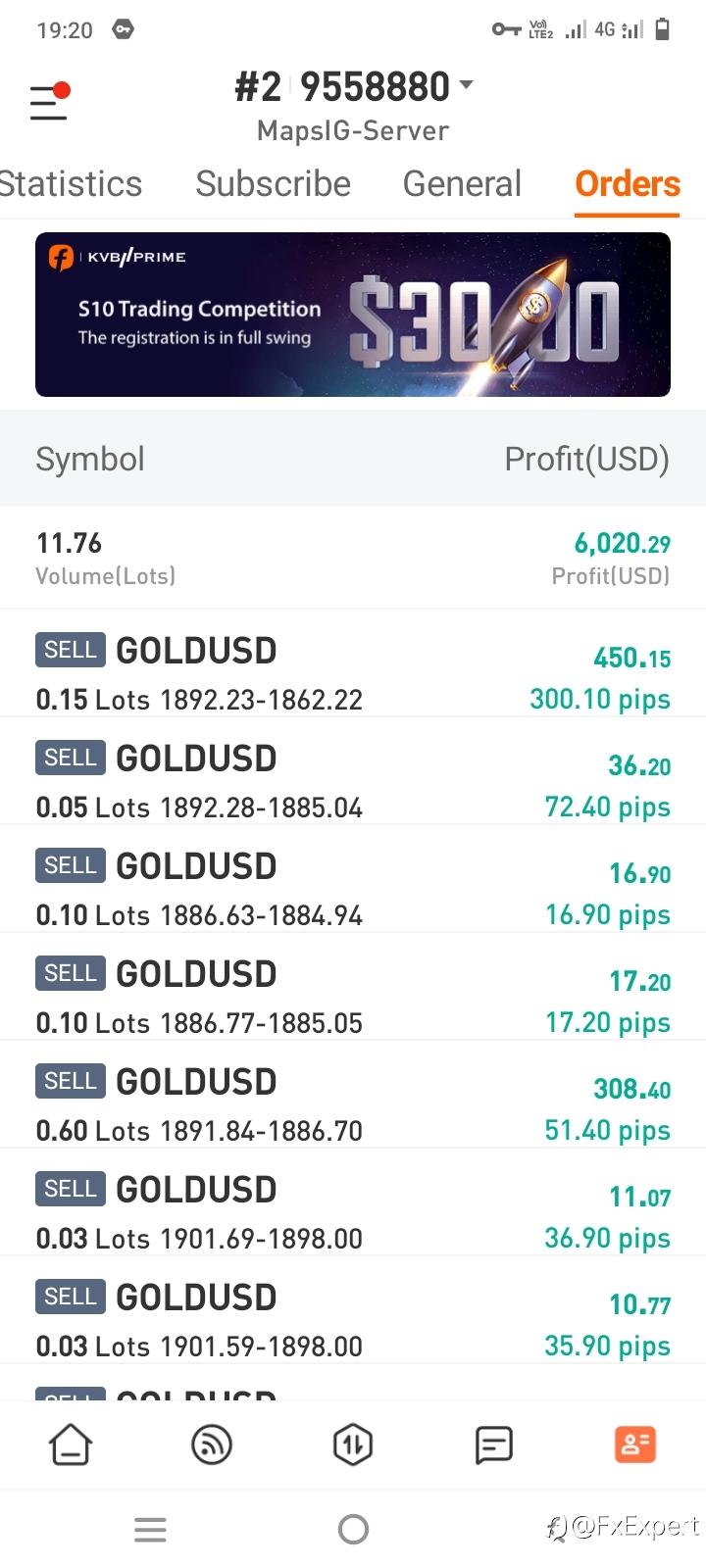
Task: Open the messages chat icon
Action: pyautogui.click(x=494, y=1445)
